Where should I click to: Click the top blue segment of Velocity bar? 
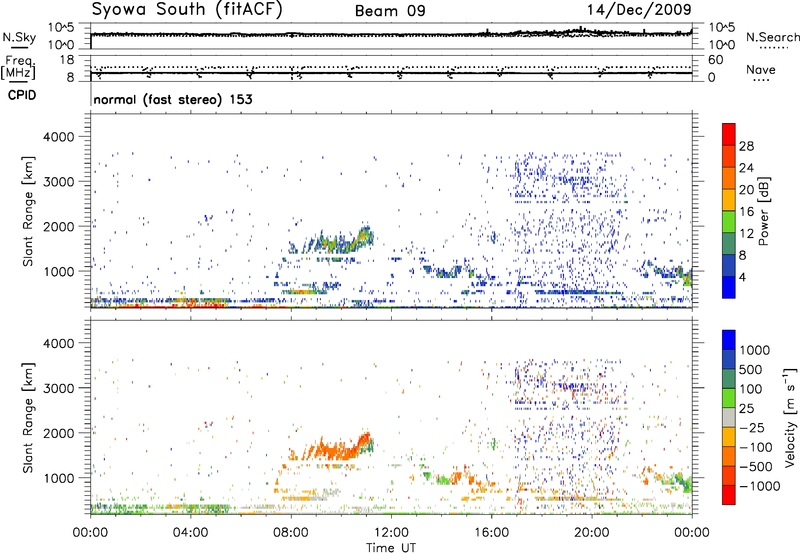(x=729, y=340)
